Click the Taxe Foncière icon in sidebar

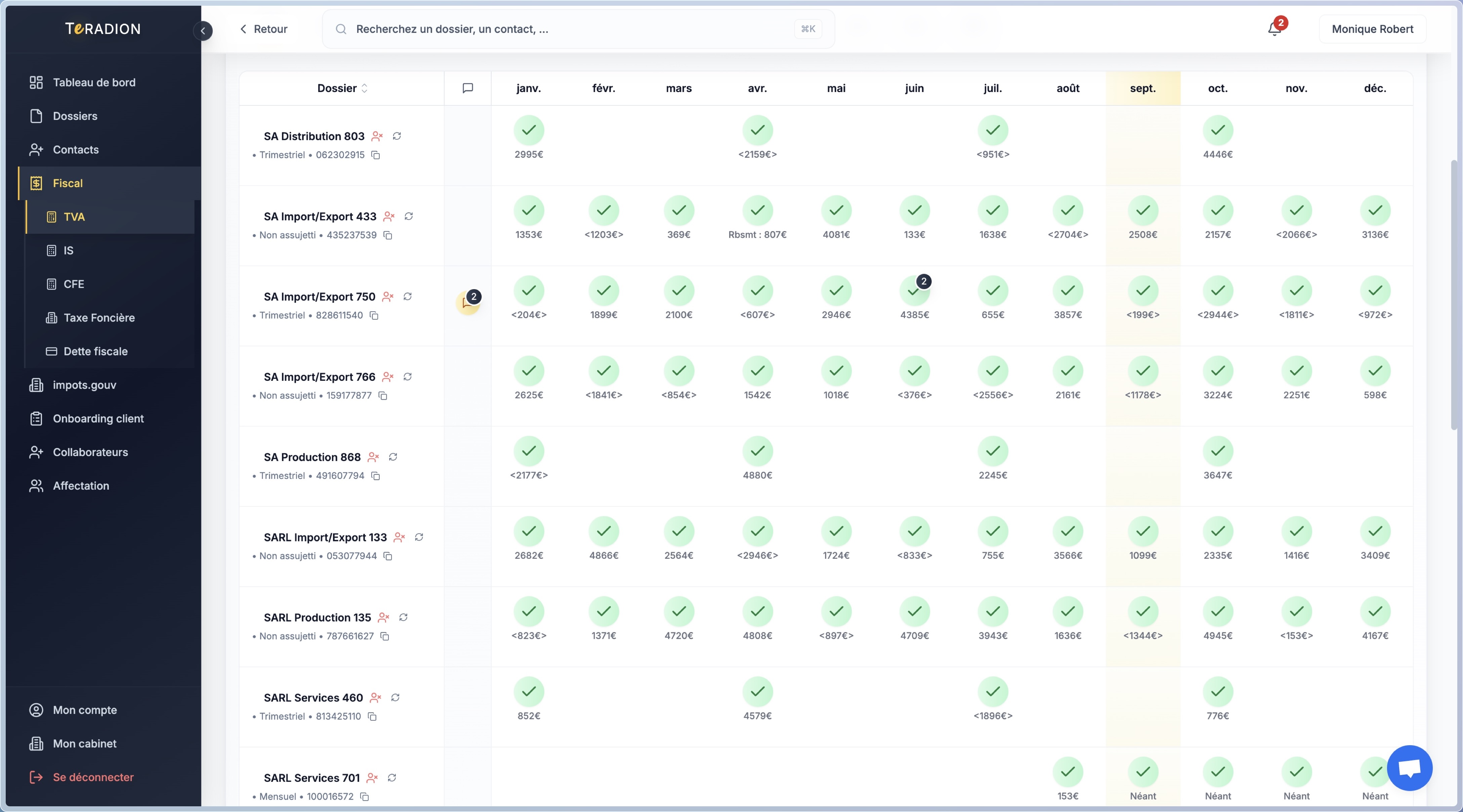pos(52,318)
